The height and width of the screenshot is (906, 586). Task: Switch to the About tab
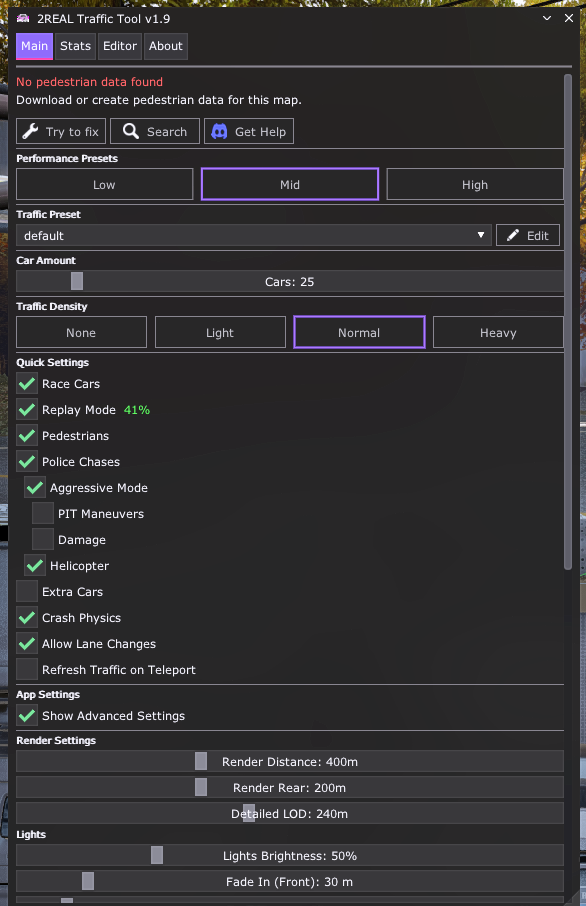(165, 46)
